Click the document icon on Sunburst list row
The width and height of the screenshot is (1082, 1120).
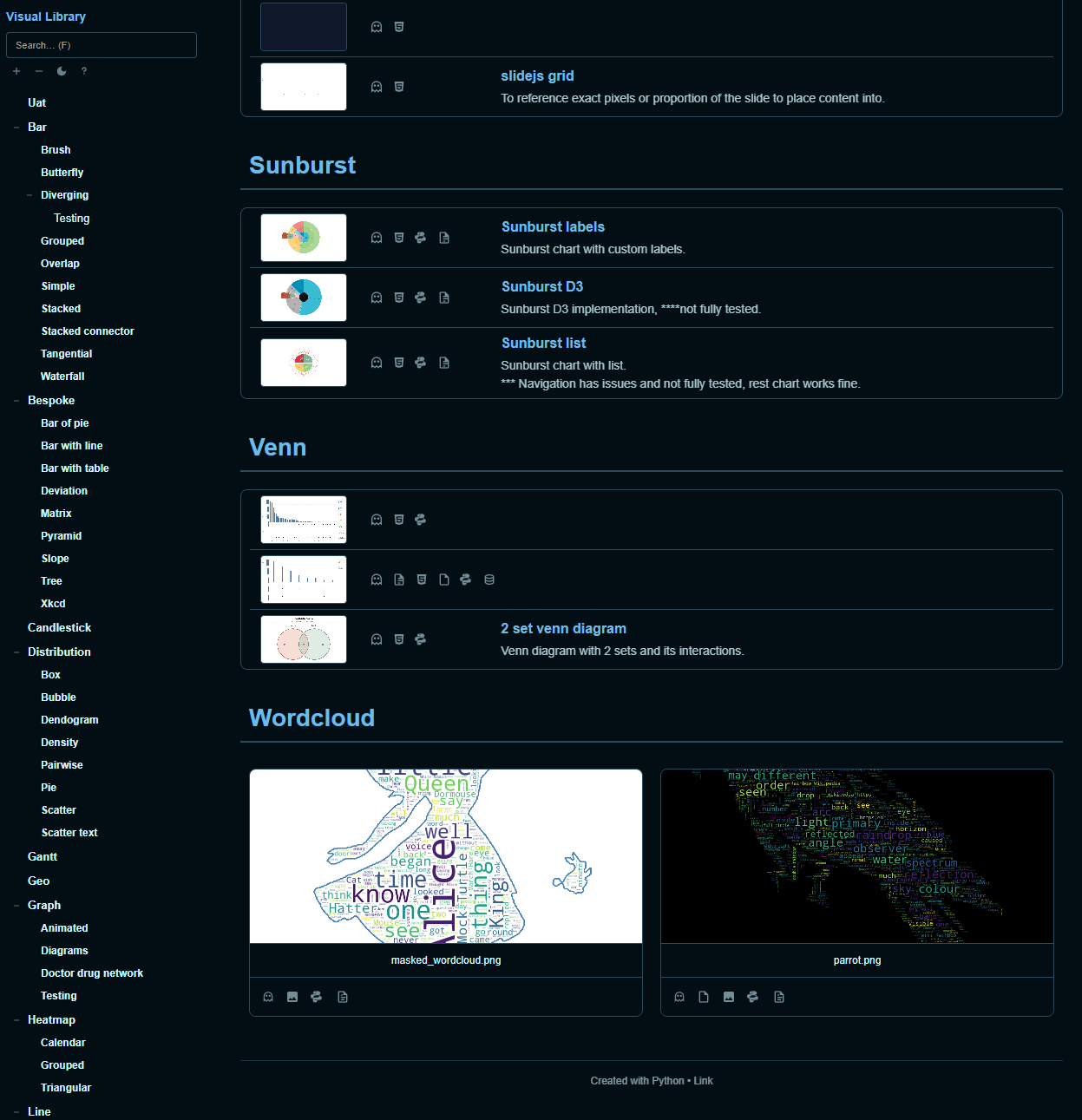click(x=443, y=363)
